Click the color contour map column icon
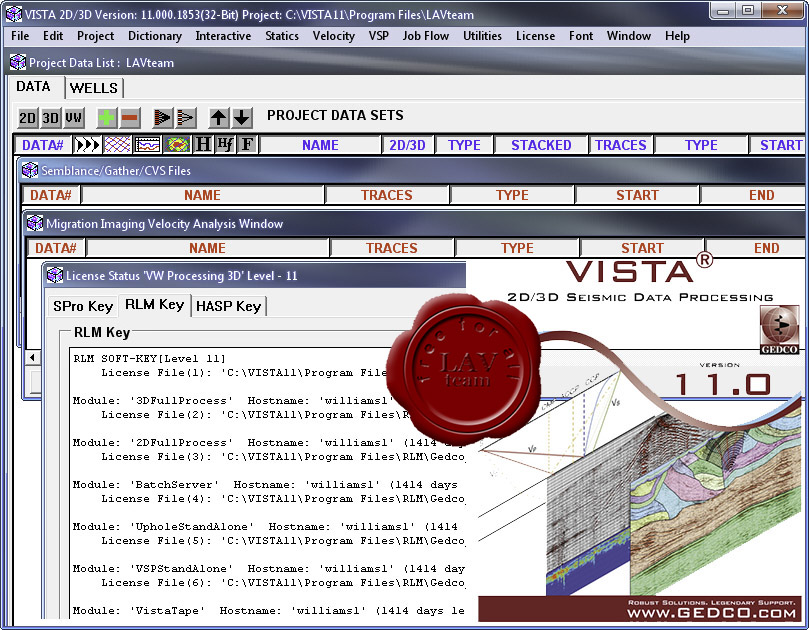 tap(177, 145)
